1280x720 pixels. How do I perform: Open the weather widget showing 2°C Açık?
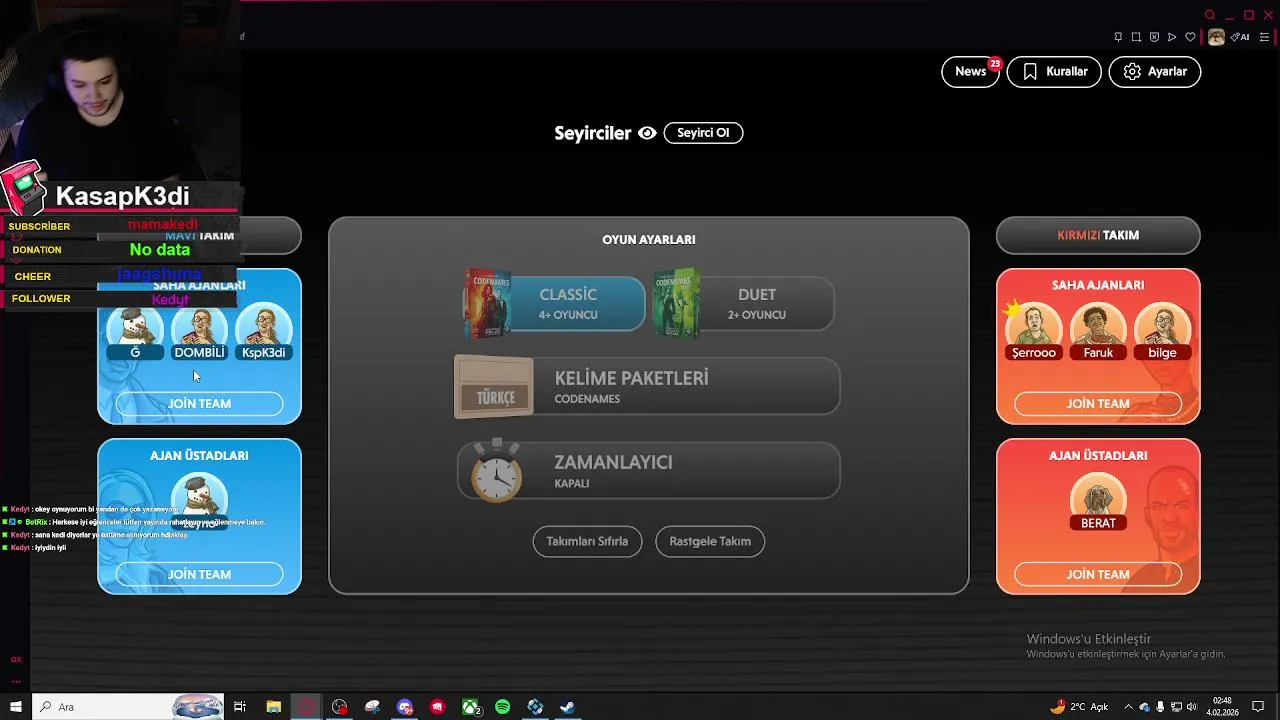(1079, 707)
